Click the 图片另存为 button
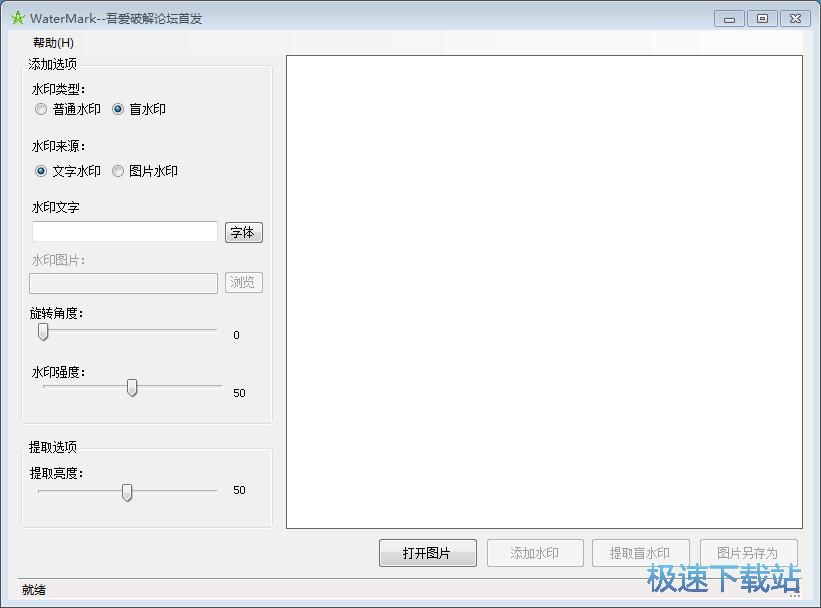Screen dimensions: 821x608 tap(749, 553)
